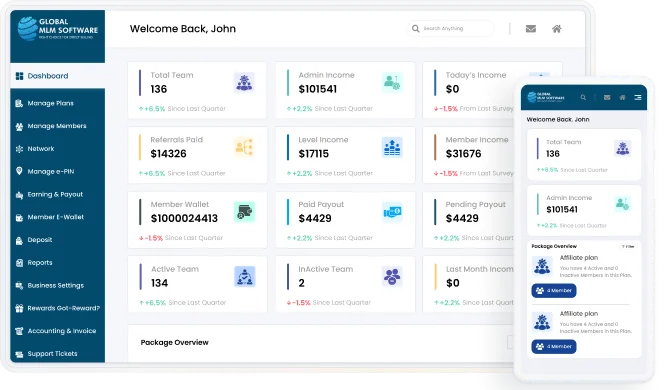Click the desktop header home icon
Image resolution: width=667 pixels, height=390 pixels.
click(556, 29)
